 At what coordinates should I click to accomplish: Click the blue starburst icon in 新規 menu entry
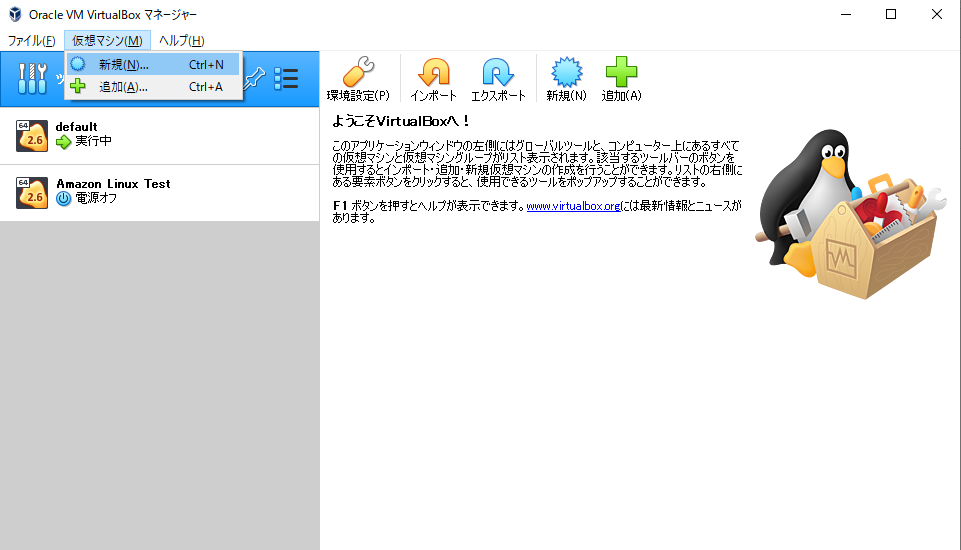(78, 64)
